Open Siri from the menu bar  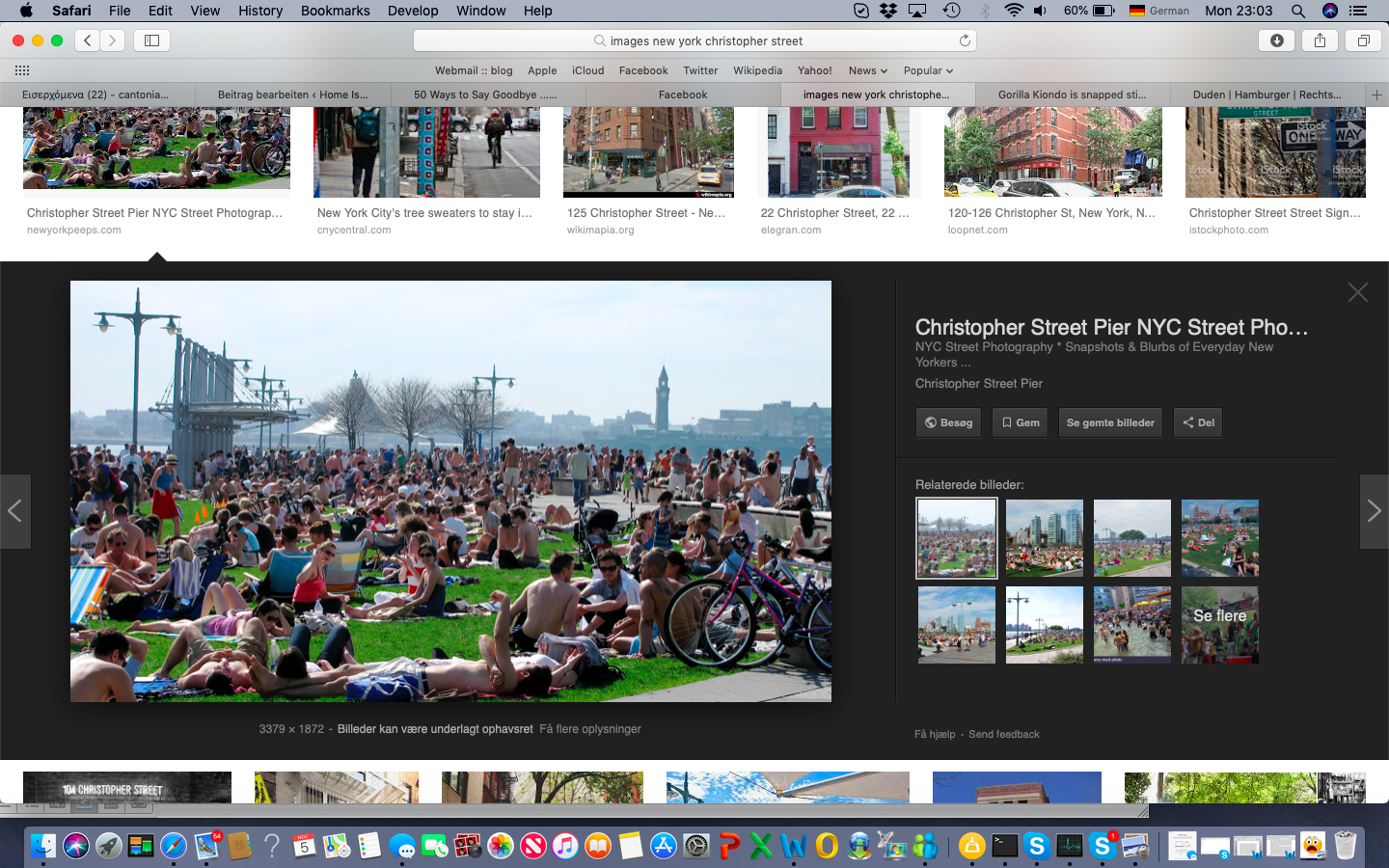1329,11
